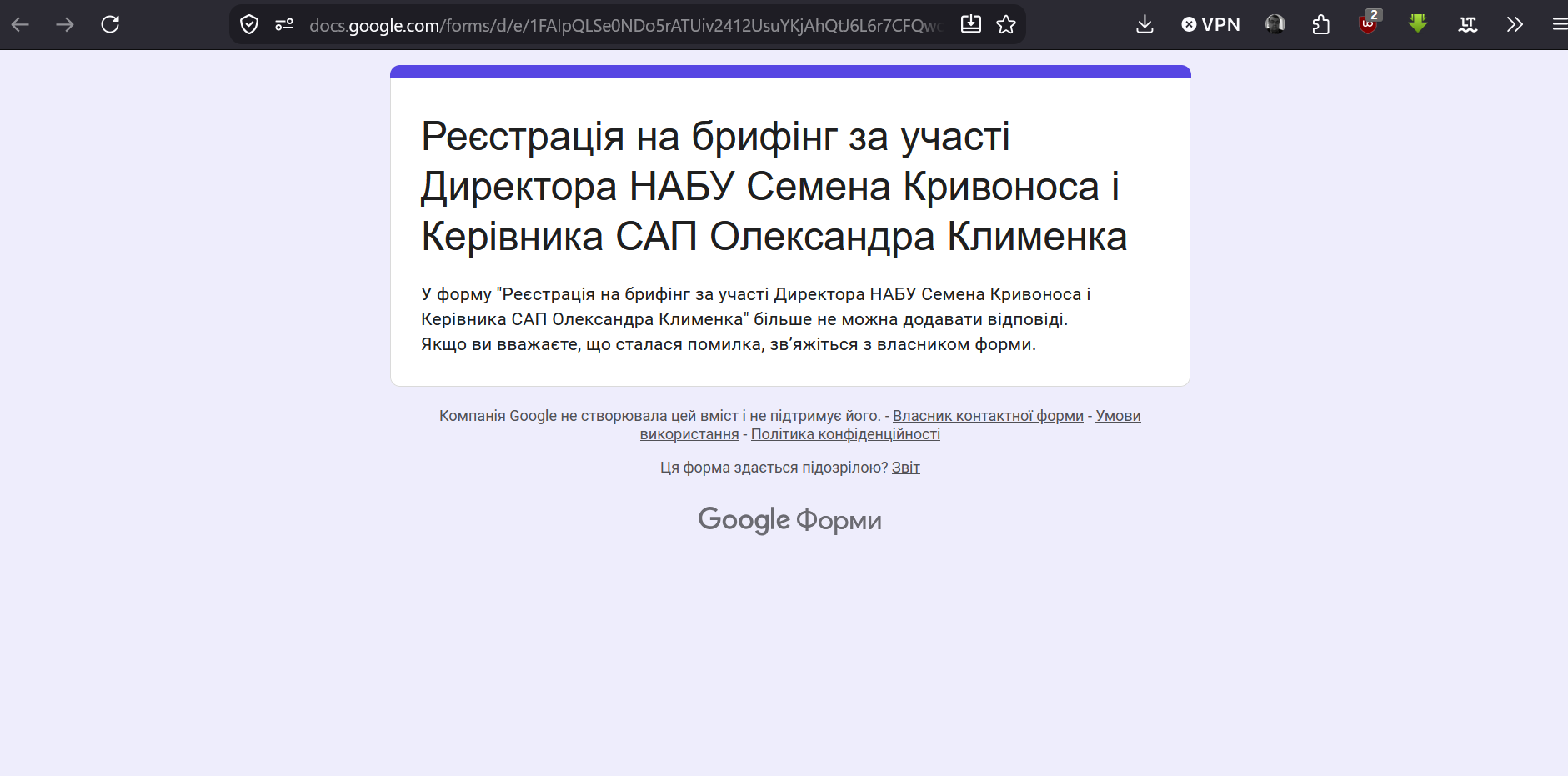The width and height of the screenshot is (1568, 776).
Task: Click the green download arrow extension
Action: [1417, 24]
